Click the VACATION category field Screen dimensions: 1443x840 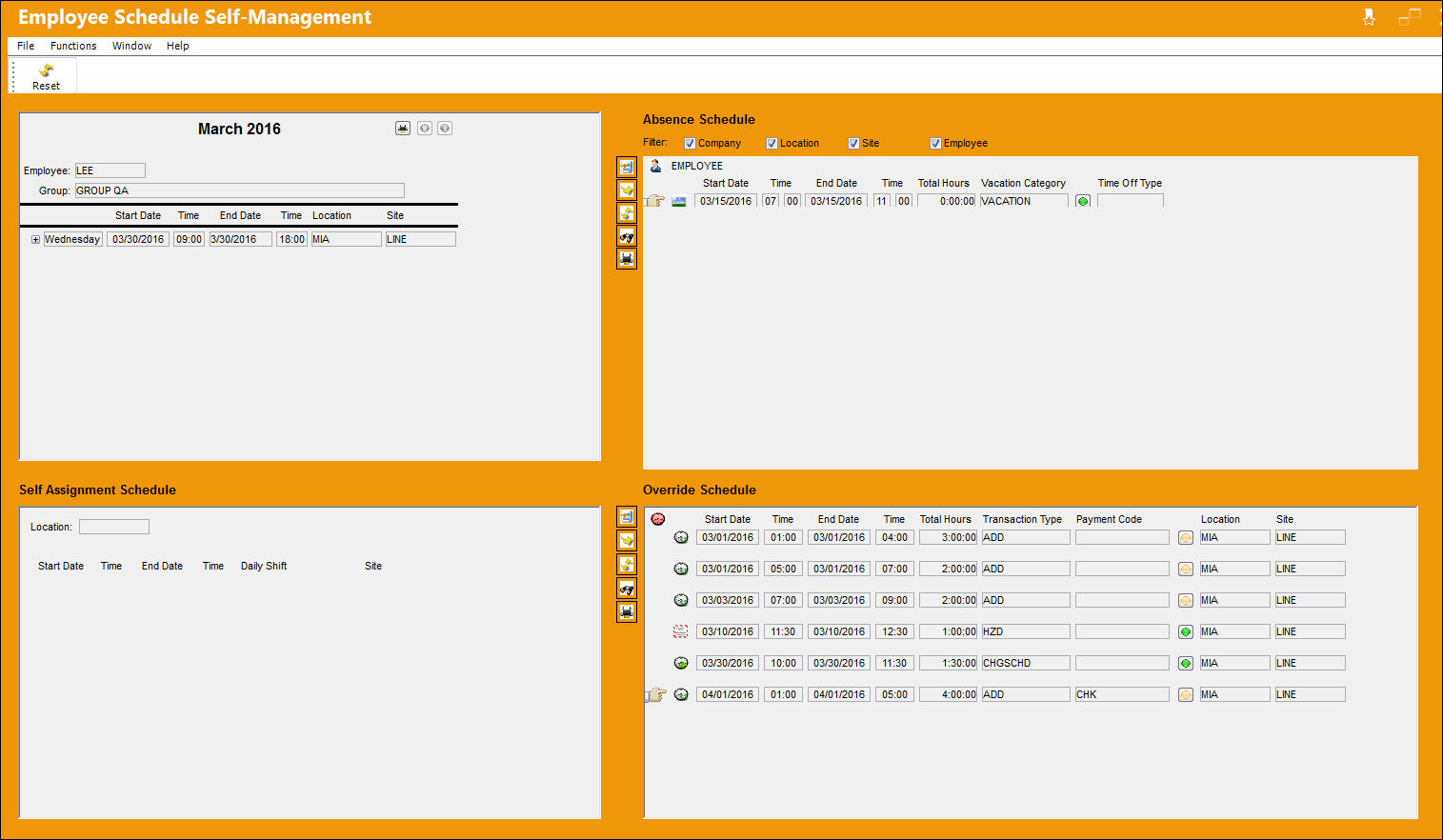[1024, 201]
